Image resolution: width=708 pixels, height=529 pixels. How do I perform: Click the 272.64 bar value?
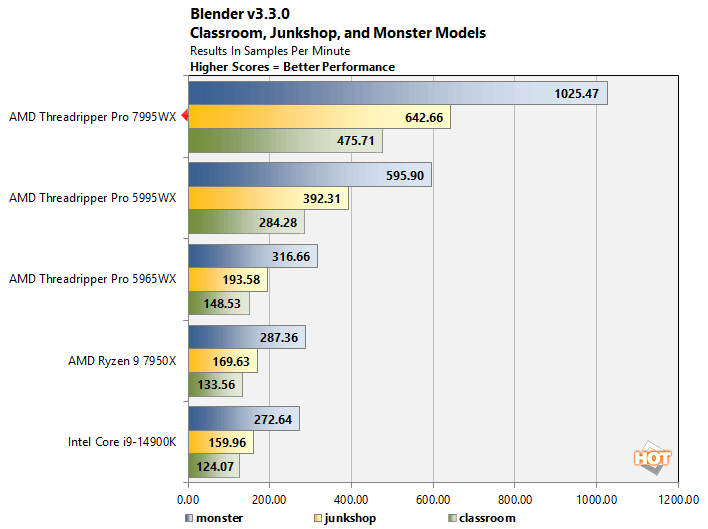pyautogui.click(x=273, y=419)
